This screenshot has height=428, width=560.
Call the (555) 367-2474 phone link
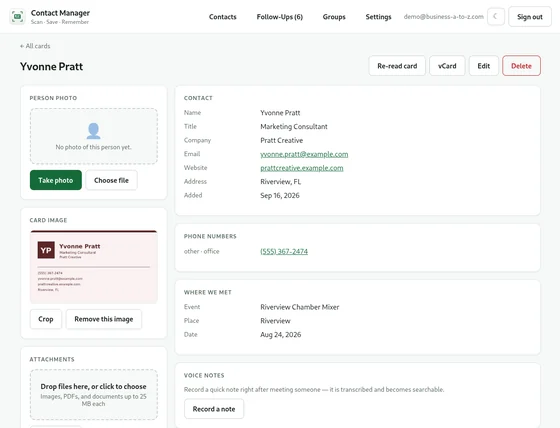coord(284,251)
